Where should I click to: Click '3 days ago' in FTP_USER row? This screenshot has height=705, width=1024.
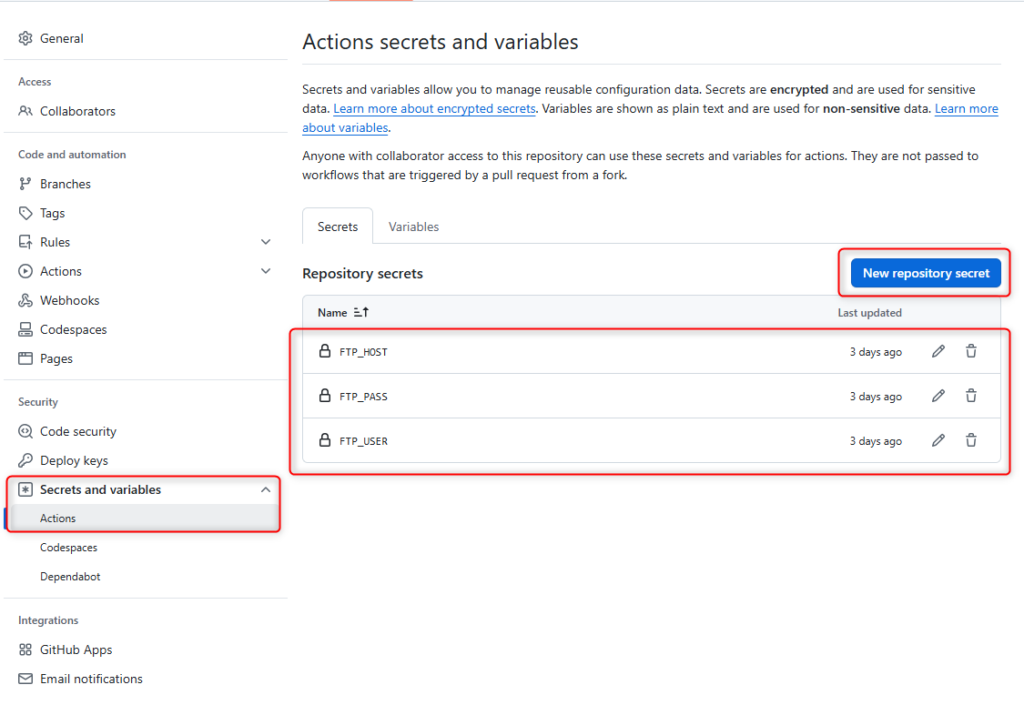click(x=875, y=441)
